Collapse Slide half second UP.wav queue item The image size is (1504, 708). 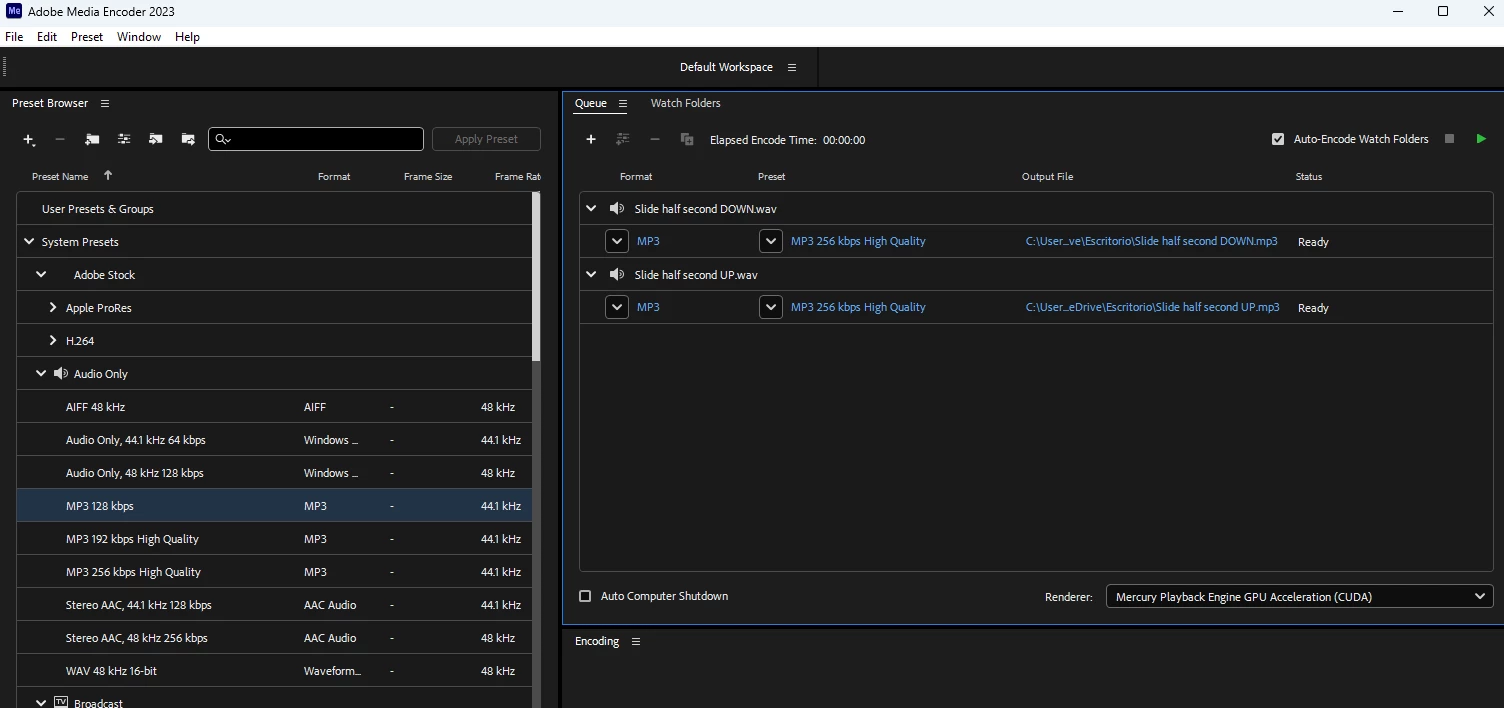(591, 274)
